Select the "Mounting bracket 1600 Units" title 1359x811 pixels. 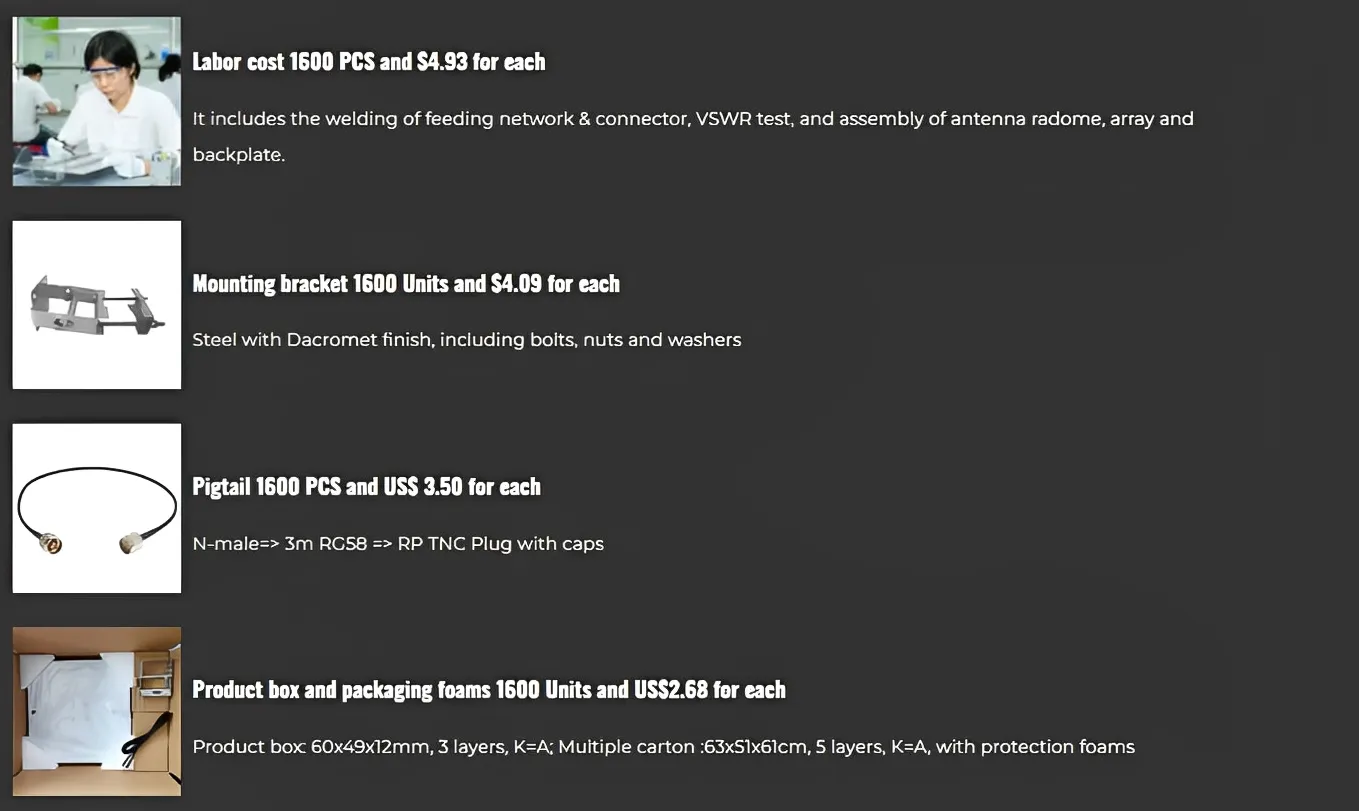pyautogui.click(x=319, y=284)
